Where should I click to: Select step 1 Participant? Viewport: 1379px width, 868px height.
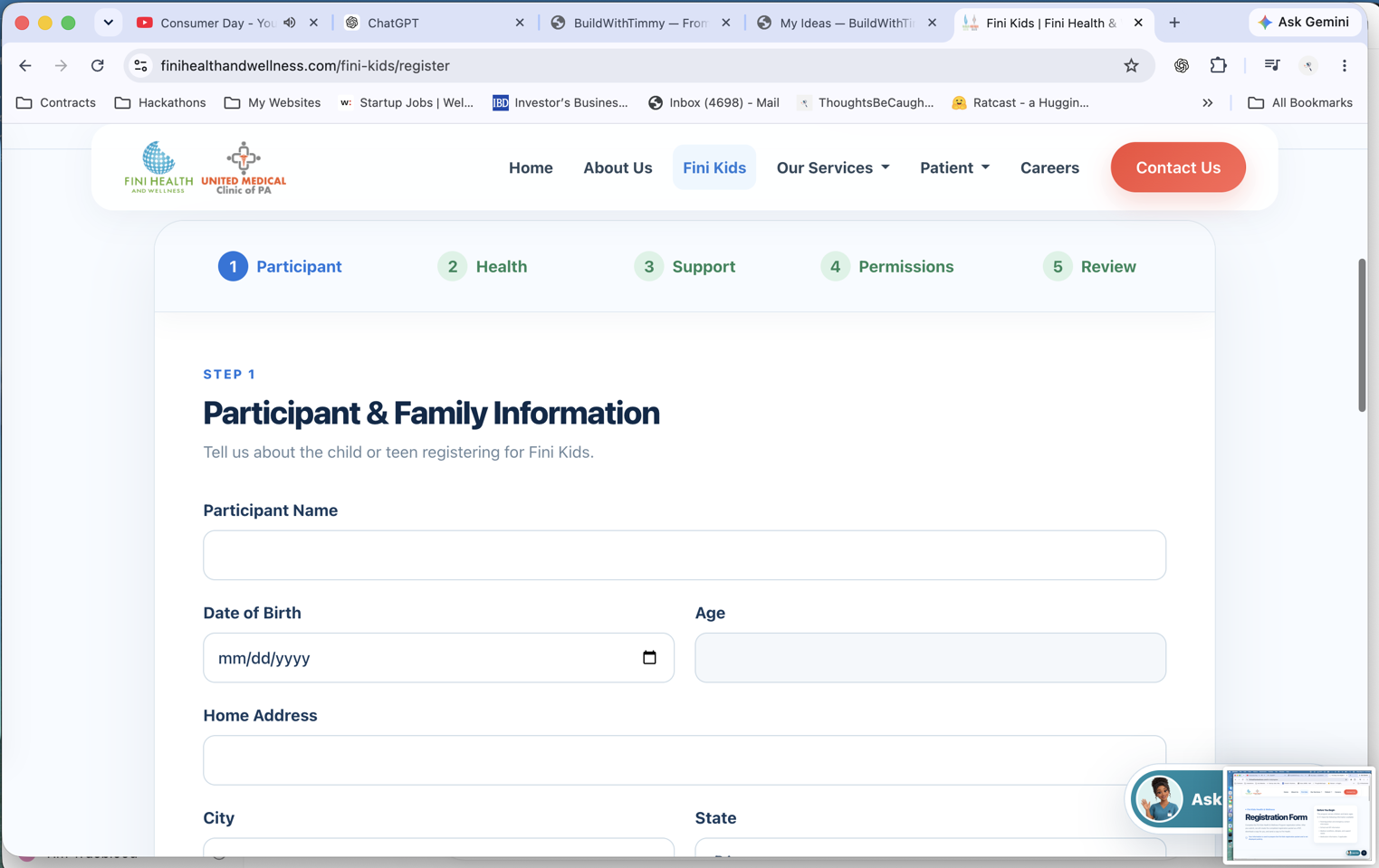pos(280,266)
